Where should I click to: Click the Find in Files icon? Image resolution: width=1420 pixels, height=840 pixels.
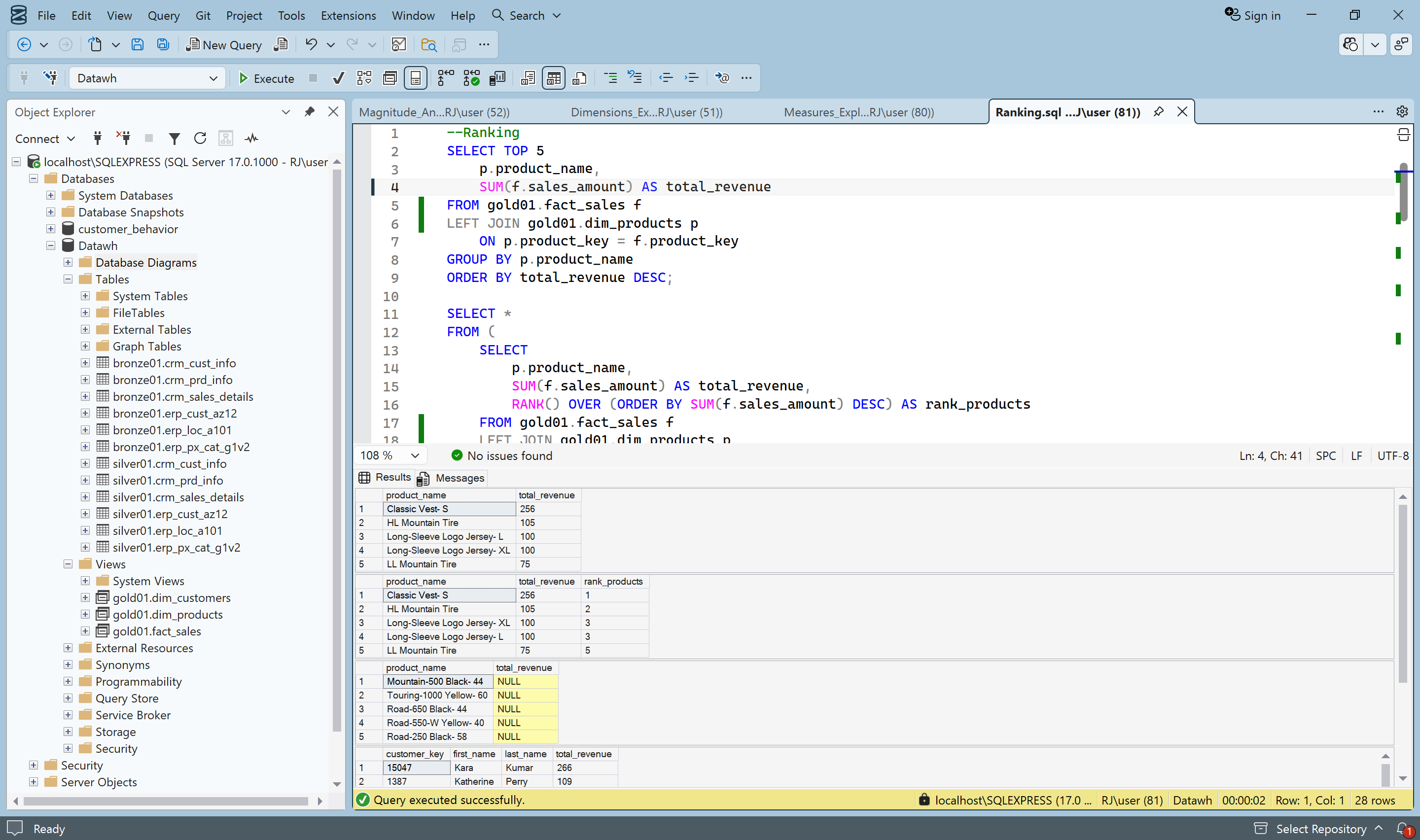click(429, 44)
